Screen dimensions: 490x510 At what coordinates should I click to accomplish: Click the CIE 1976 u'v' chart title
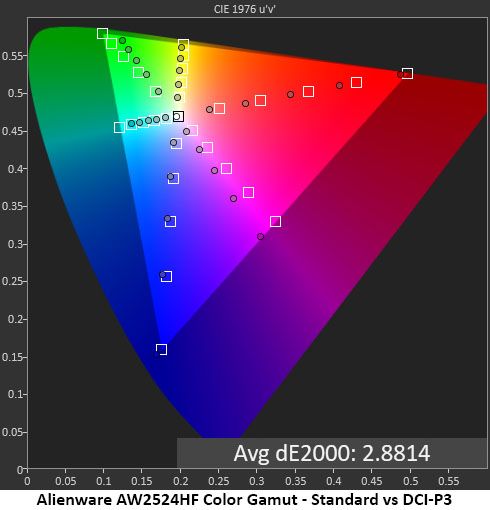point(245,9)
